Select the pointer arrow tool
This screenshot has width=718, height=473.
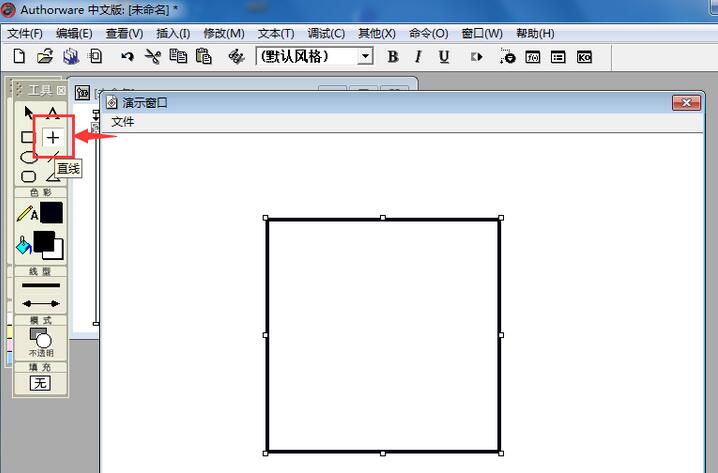coord(28,112)
